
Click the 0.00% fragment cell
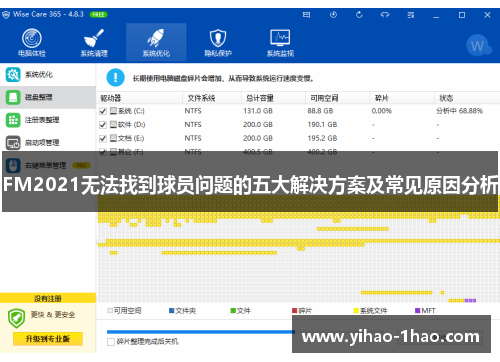tap(382, 111)
